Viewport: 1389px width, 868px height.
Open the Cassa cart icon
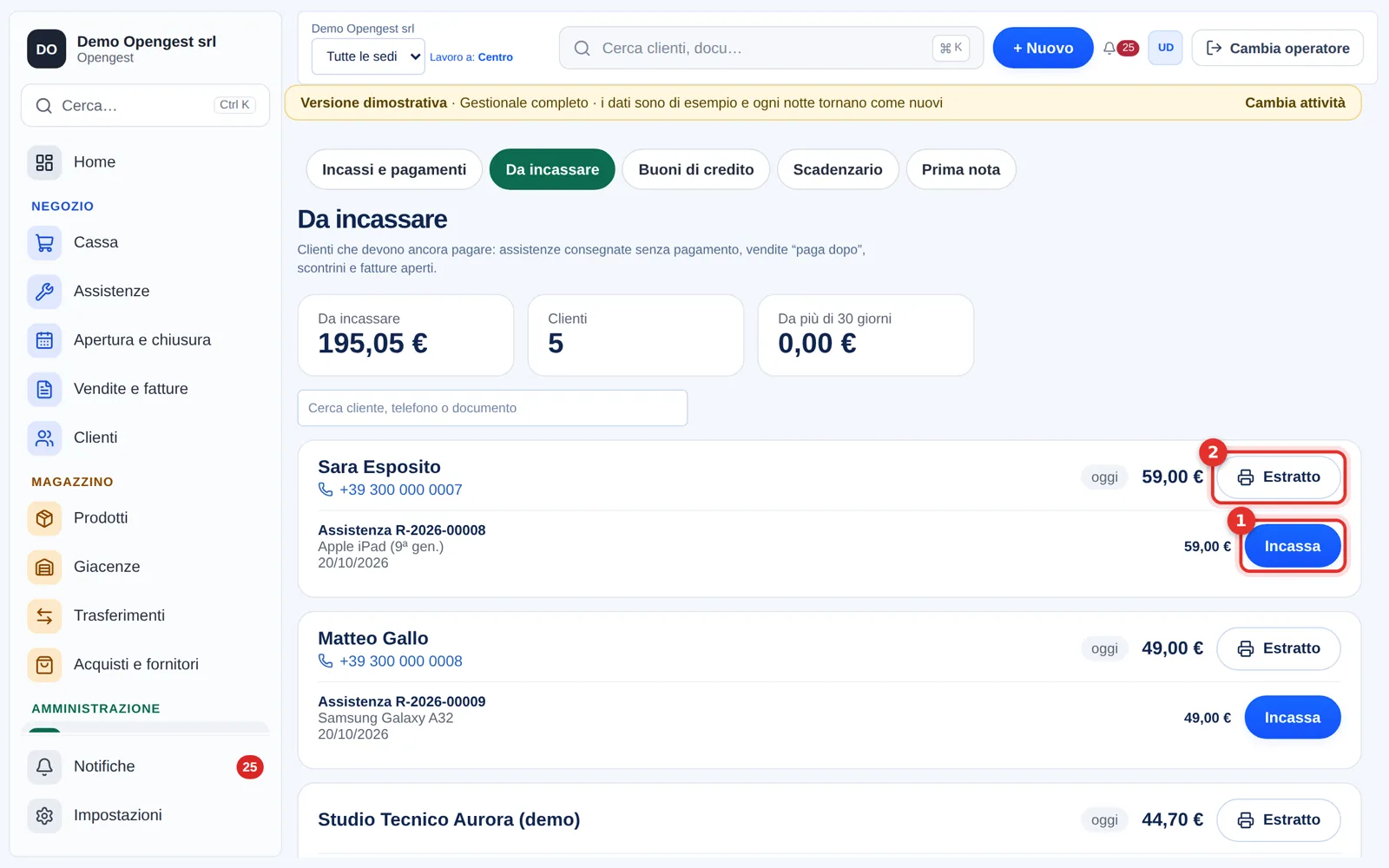click(x=44, y=243)
